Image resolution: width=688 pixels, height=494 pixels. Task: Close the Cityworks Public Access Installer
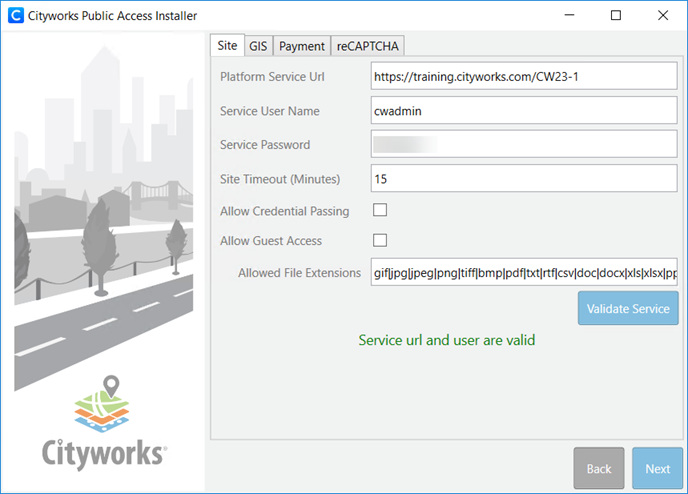[663, 16]
